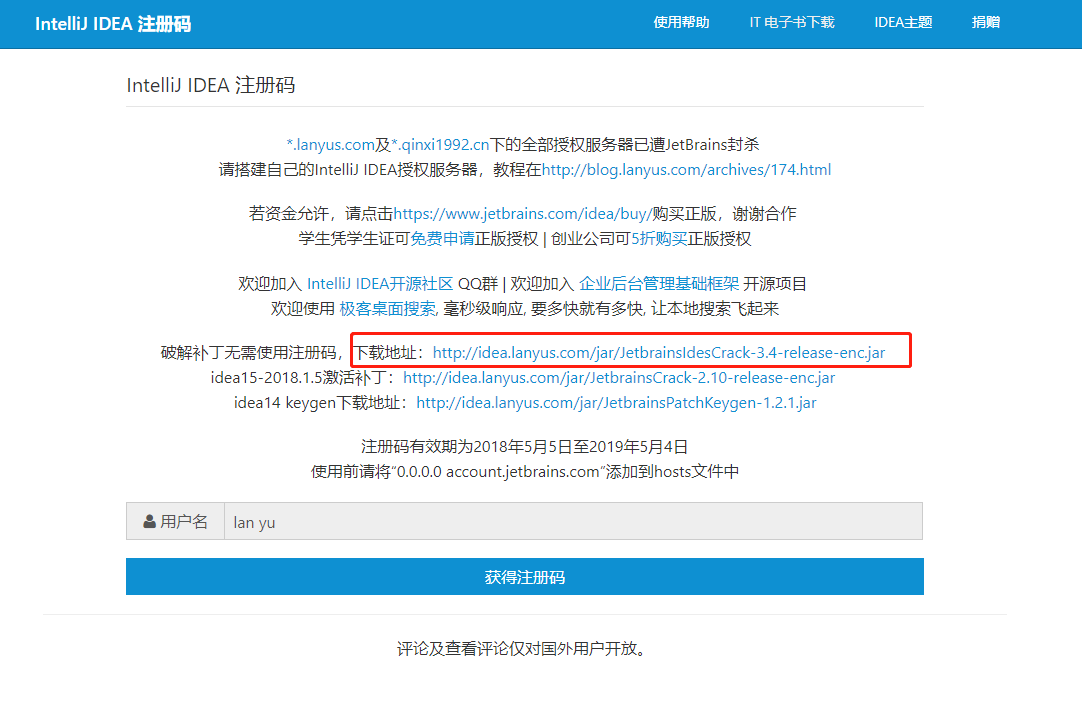Open the blog.lanyus.com archives 174 tutorial link
This screenshot has height=707, width=1082.
(x=686, y=170)
